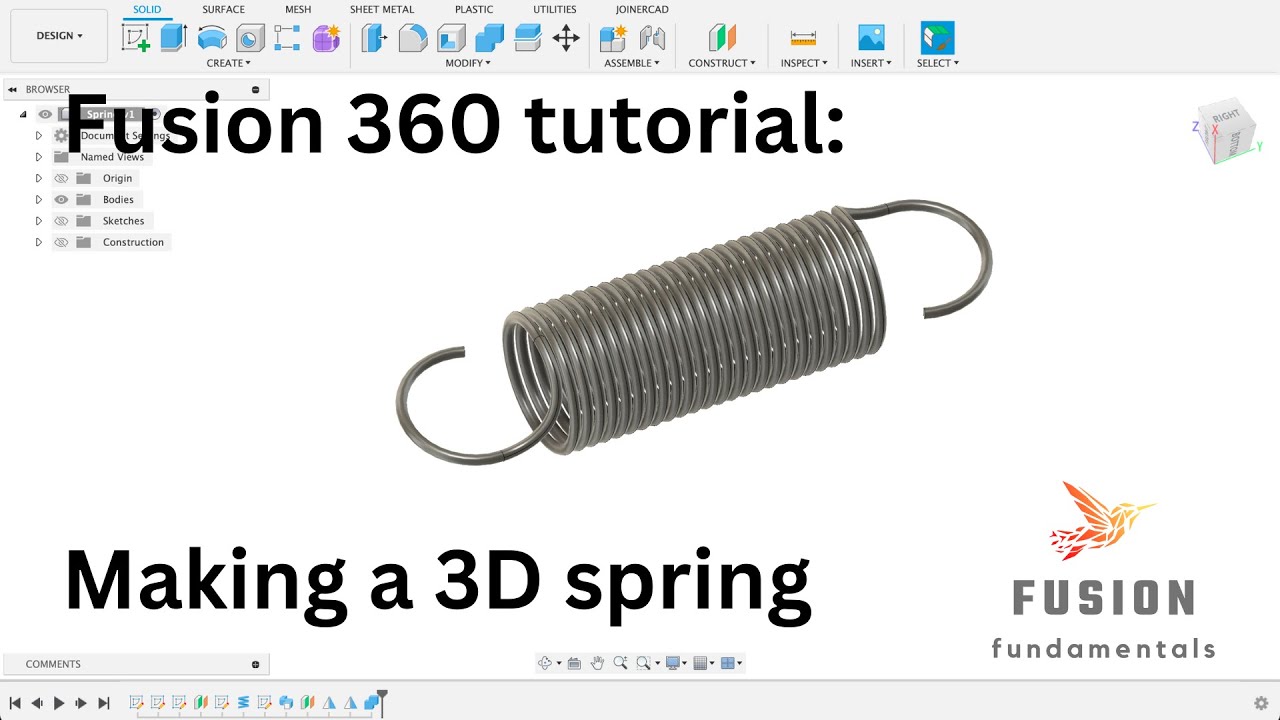This screenshot has height=720, width=1280.
Task: Jump to timeline beginning
Action: (x=15, y=703)
